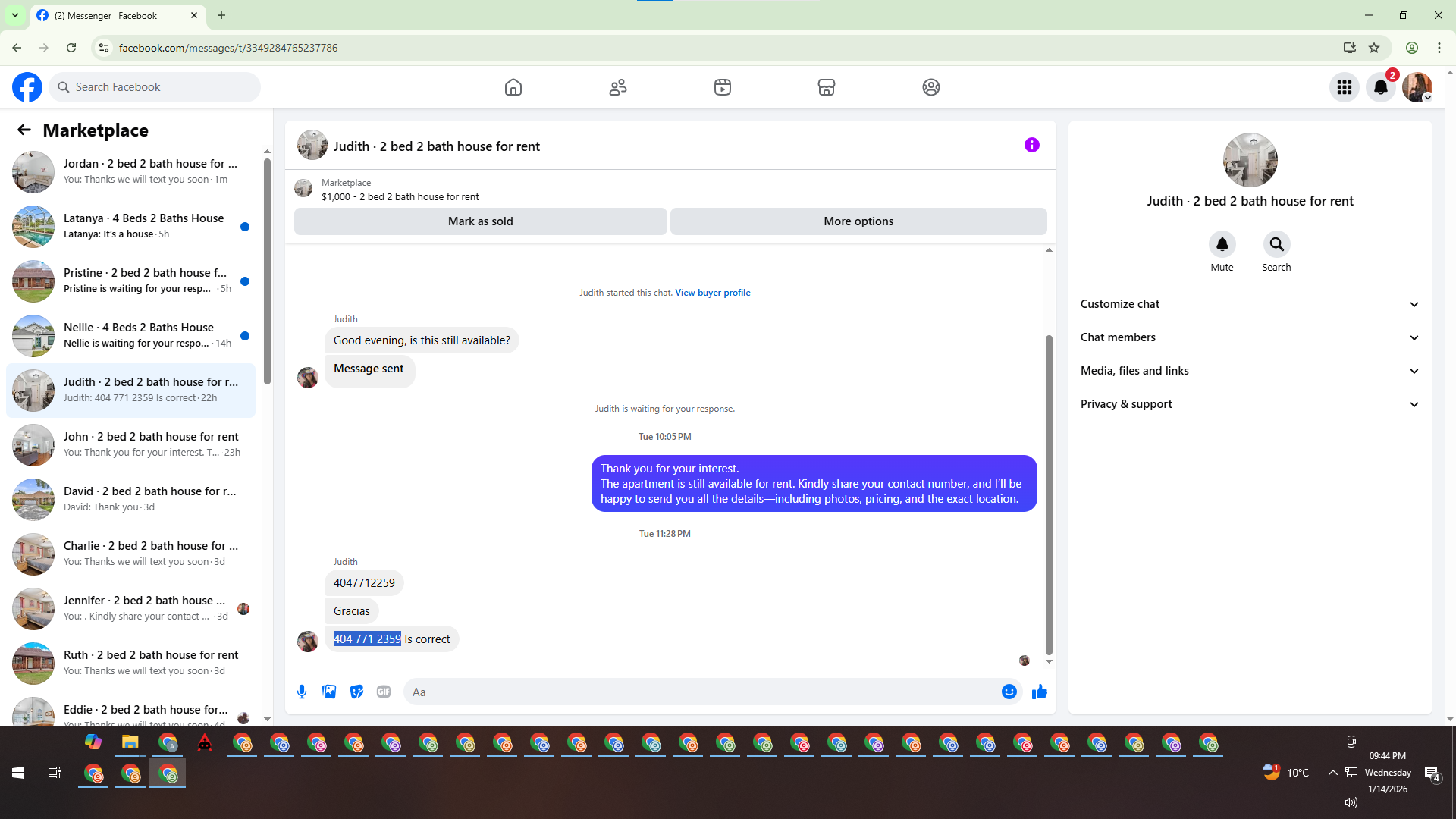Open the emoji picker in message box
The image size is (1456, 819).
(x=1009, y=692)
